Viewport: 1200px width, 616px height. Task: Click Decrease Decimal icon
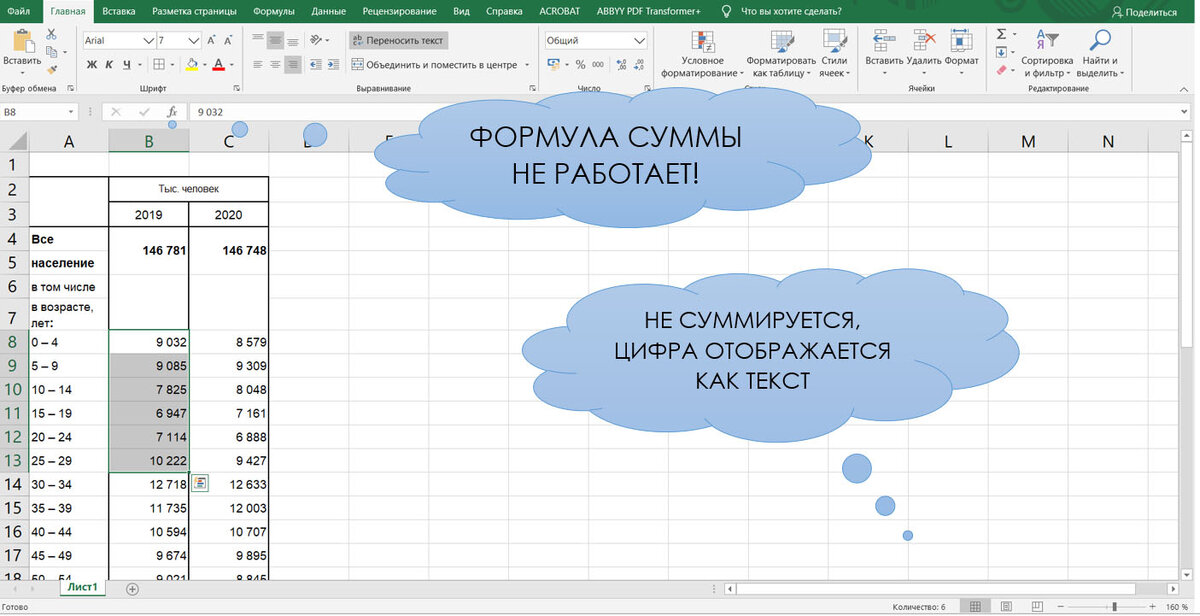[x=637, y=64]
